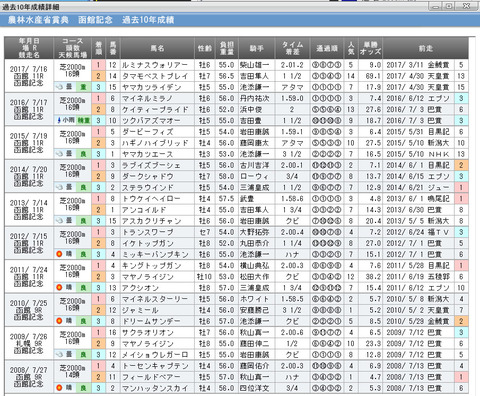This screenshot has width=480, height=396.
Task: Click horse name マイネルミラノ
Action: click(x=147, y=98)
